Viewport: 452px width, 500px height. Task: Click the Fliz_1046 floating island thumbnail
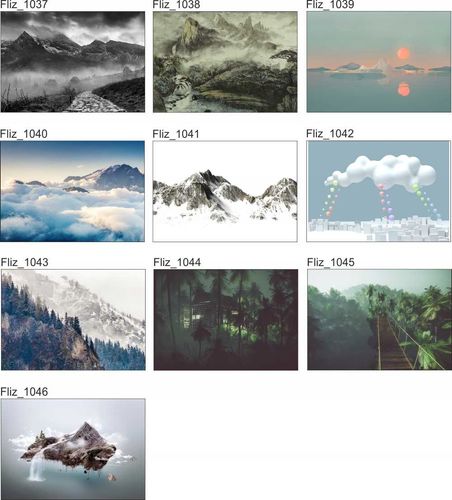coord(73,449)
